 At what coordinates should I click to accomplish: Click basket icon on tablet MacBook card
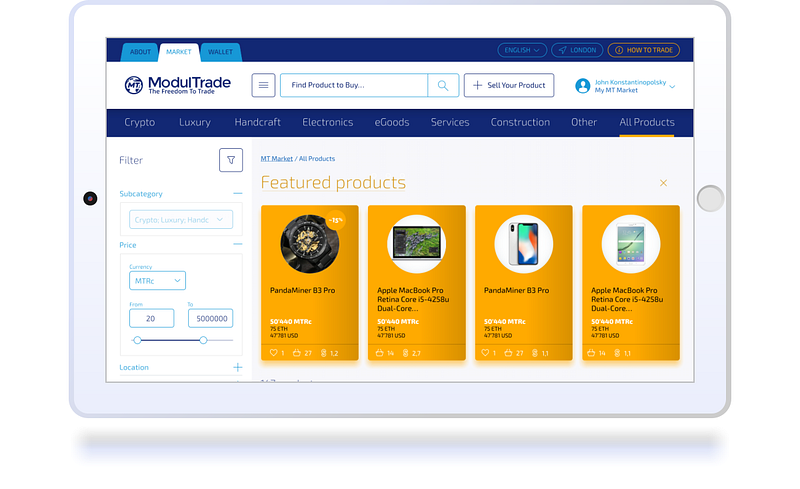pos(591,353)
